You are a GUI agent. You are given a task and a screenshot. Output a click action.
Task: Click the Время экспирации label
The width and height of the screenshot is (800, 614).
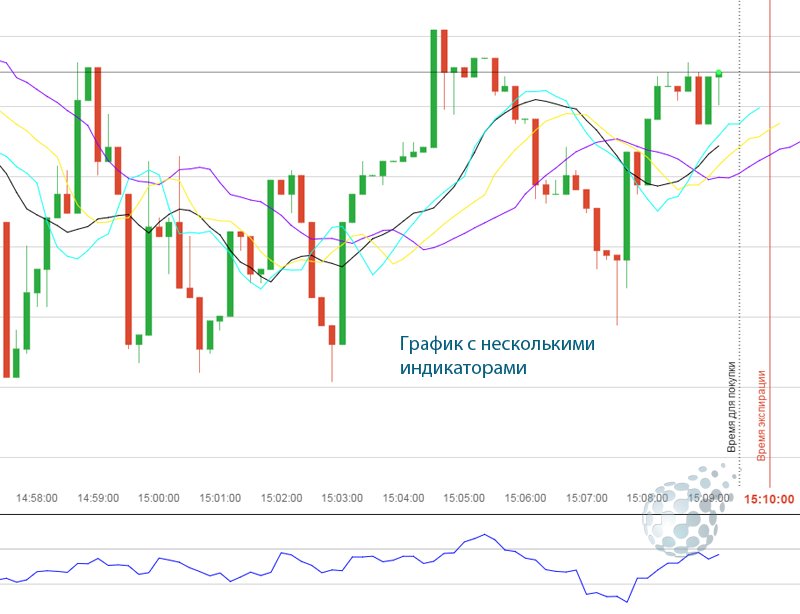click(763, 410)
